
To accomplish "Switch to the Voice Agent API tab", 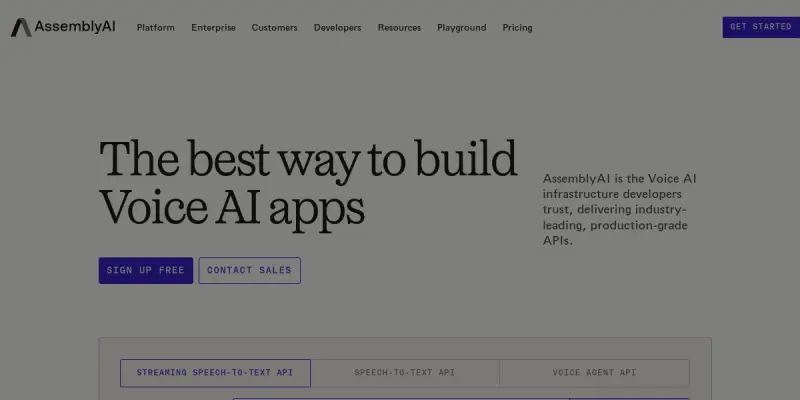I will (x=594, y=373).
